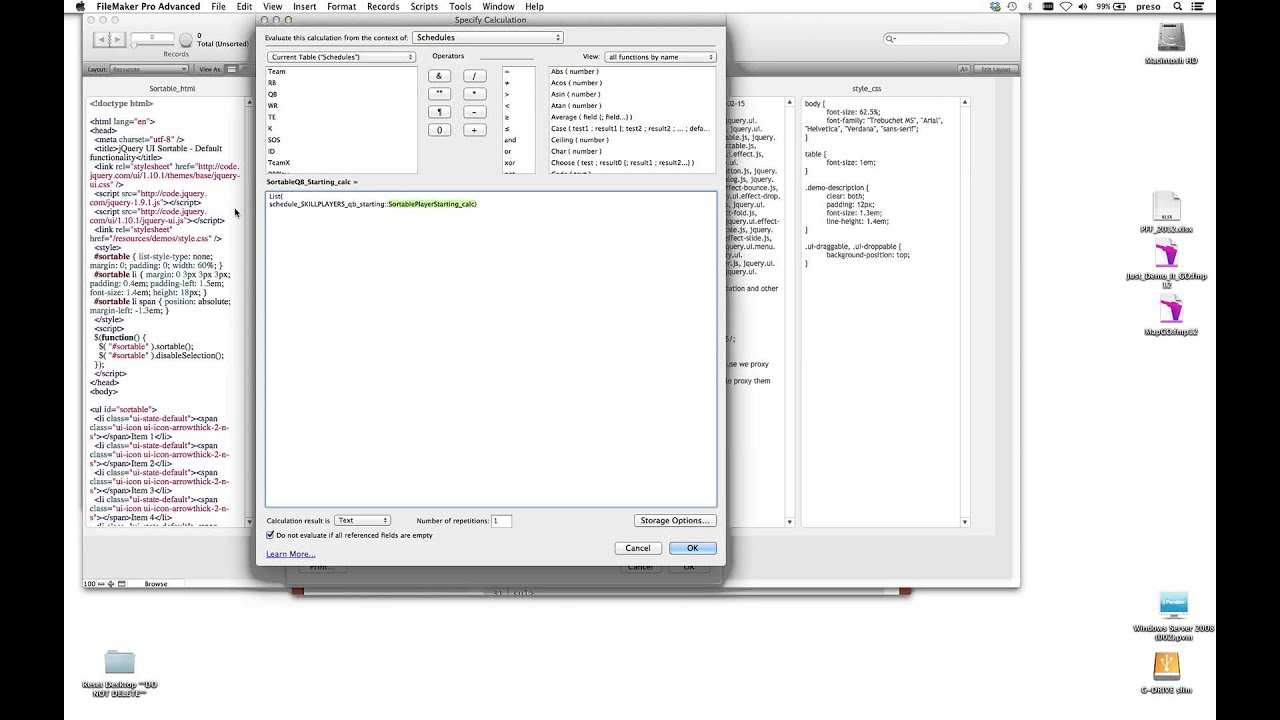Open View all functions by name dropdown
The height and width of the screenshot is (720, 1280).
point(660,57)
